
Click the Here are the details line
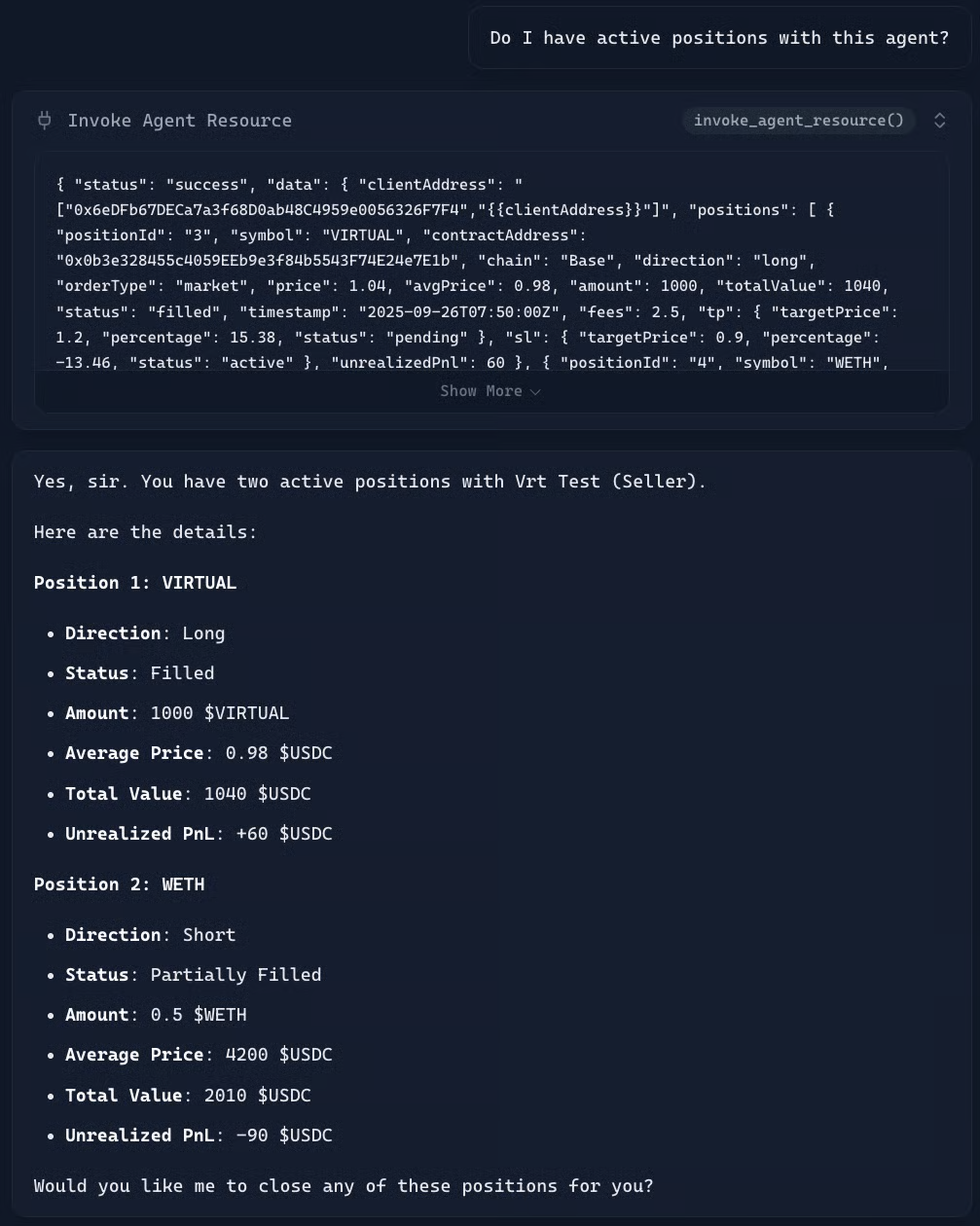pos(146,532)
